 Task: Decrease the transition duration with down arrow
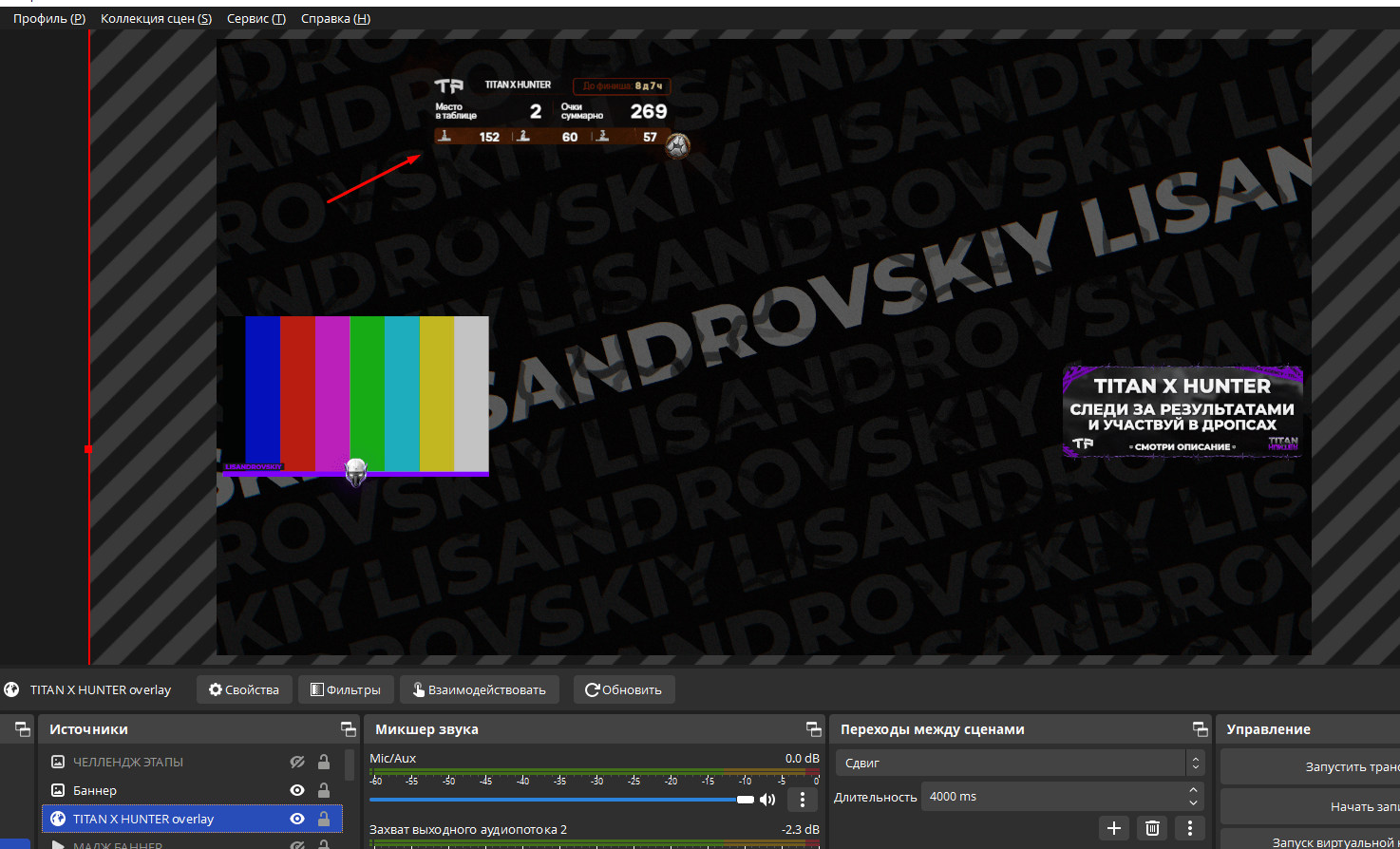click(x=1194, y=803)
